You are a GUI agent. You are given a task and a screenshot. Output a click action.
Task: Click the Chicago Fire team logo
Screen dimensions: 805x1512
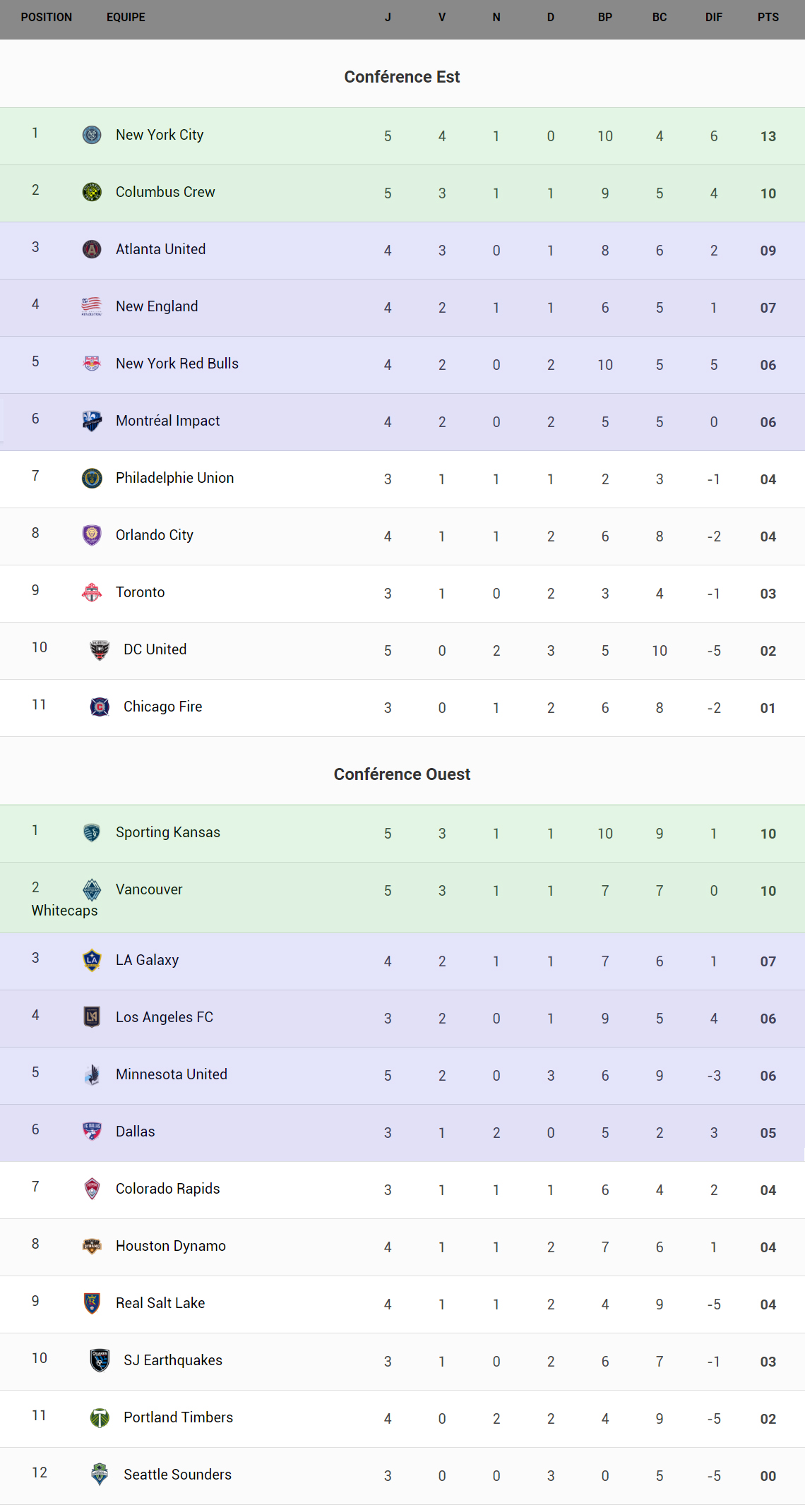[x=100, y=707]
